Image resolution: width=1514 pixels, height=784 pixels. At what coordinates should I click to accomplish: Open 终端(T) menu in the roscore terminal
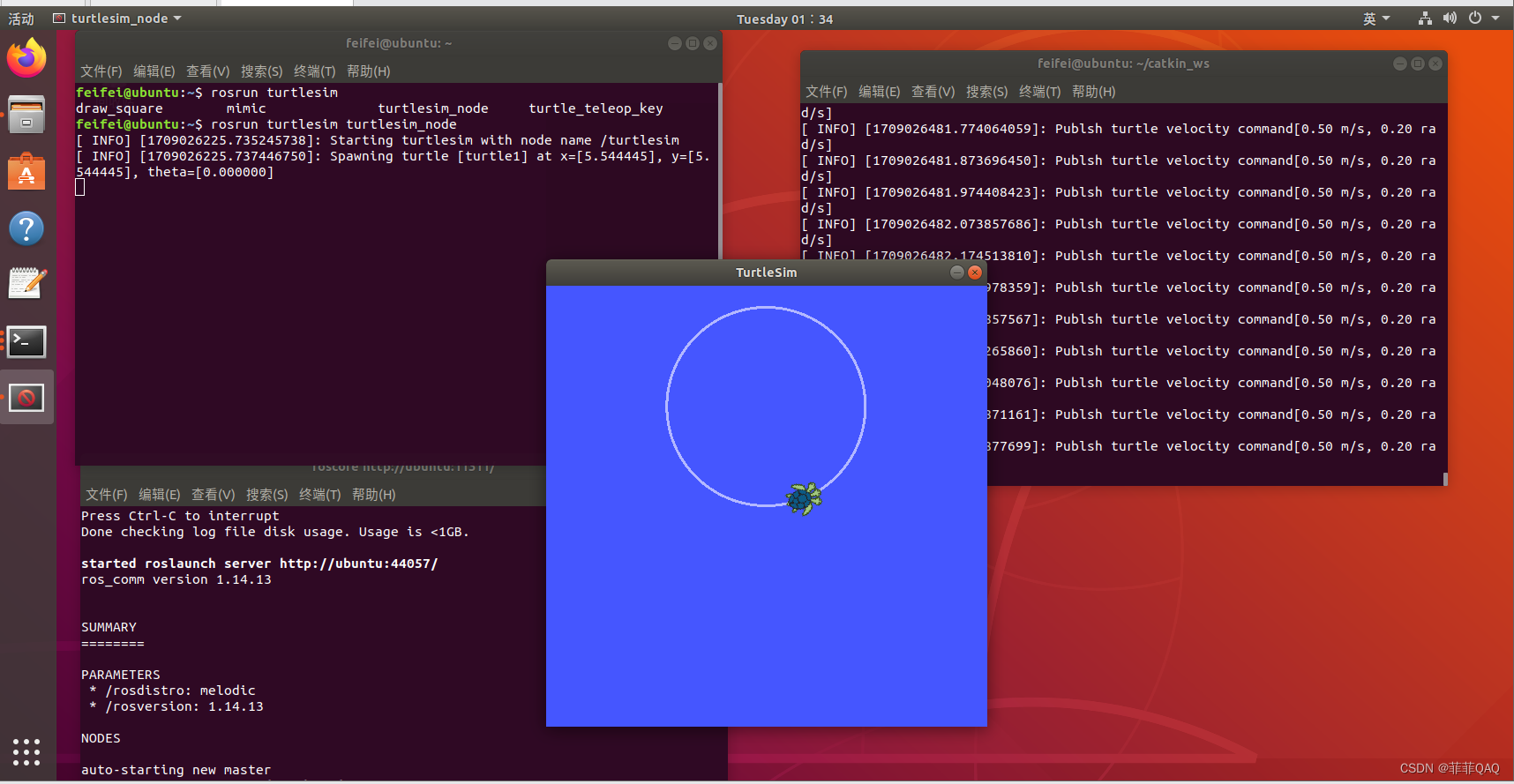click(320, 495)
